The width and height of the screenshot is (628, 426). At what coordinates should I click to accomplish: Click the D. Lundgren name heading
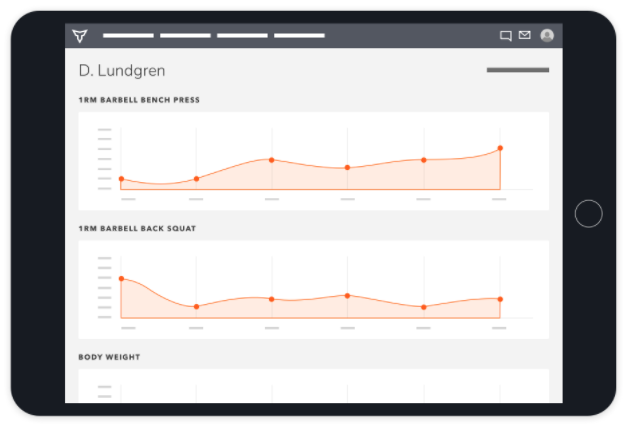122,71
